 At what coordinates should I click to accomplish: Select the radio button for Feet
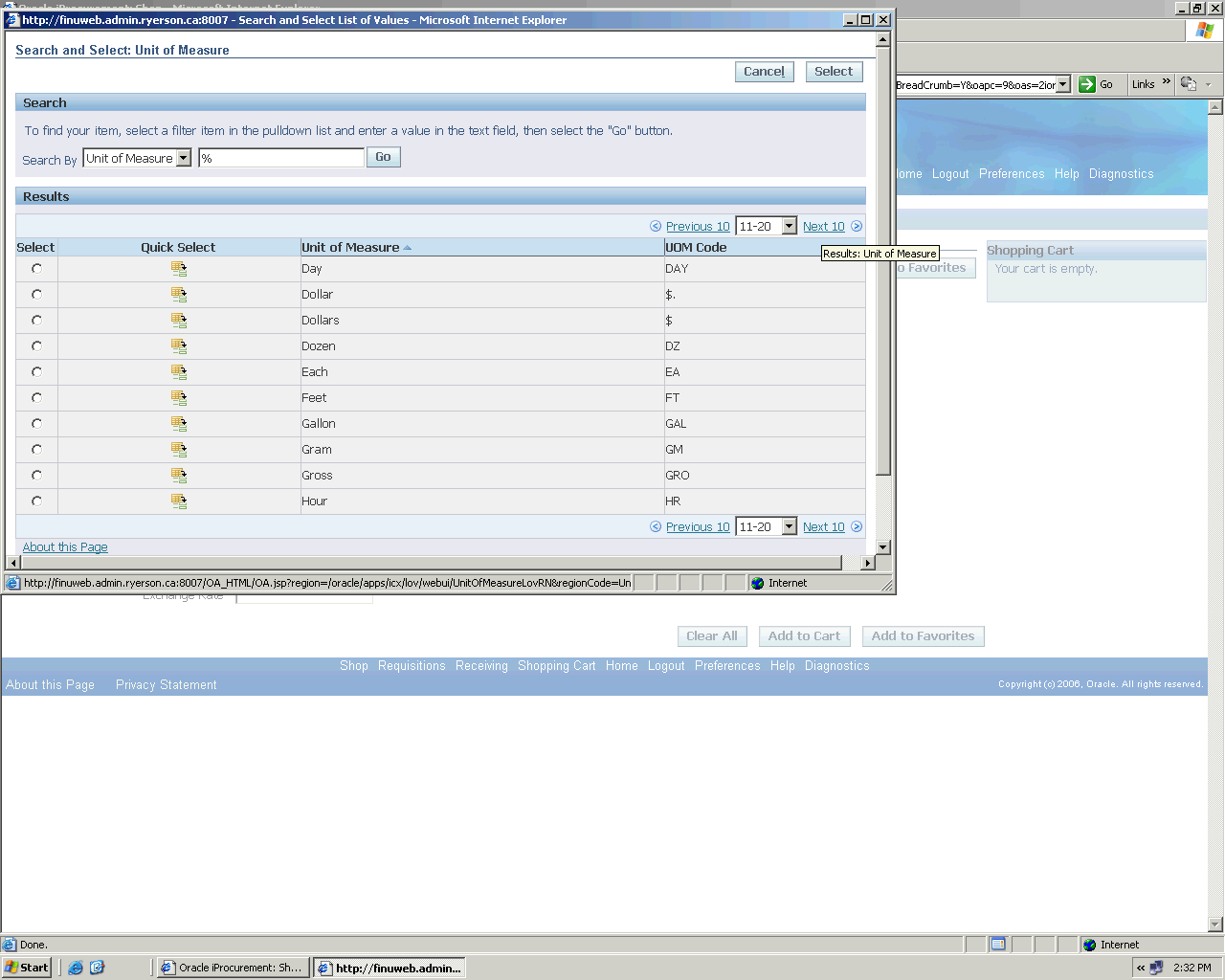point(36,398)
